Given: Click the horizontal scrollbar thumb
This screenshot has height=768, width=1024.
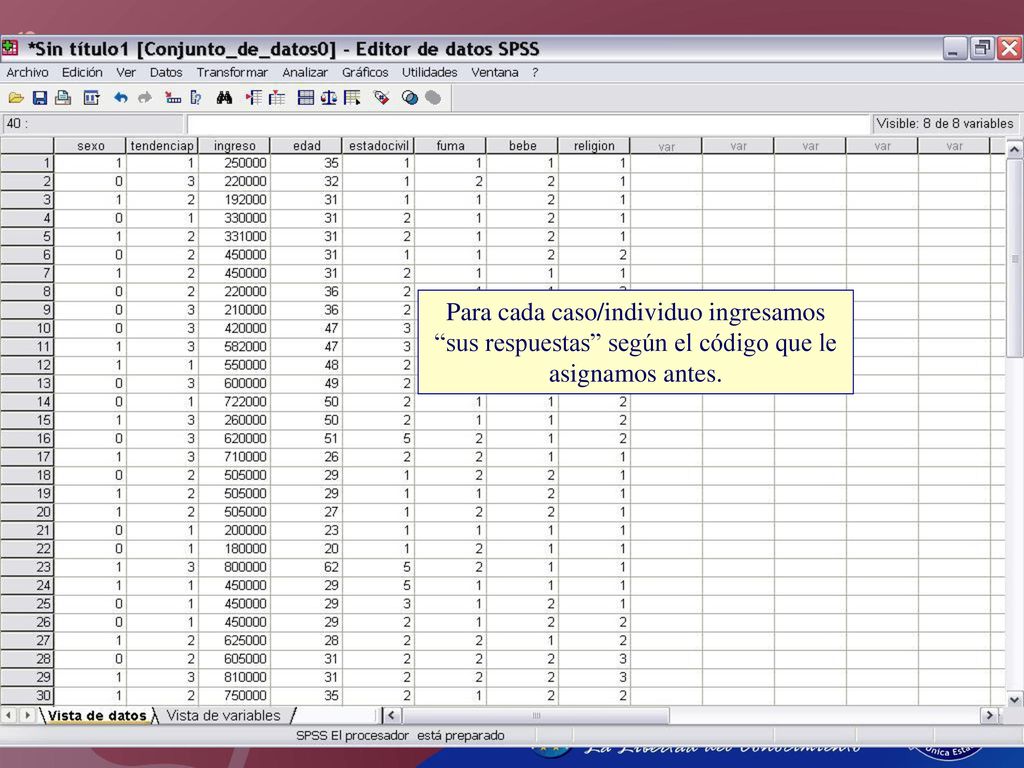Looking at the screenshot, I should [x=536, y=716].
